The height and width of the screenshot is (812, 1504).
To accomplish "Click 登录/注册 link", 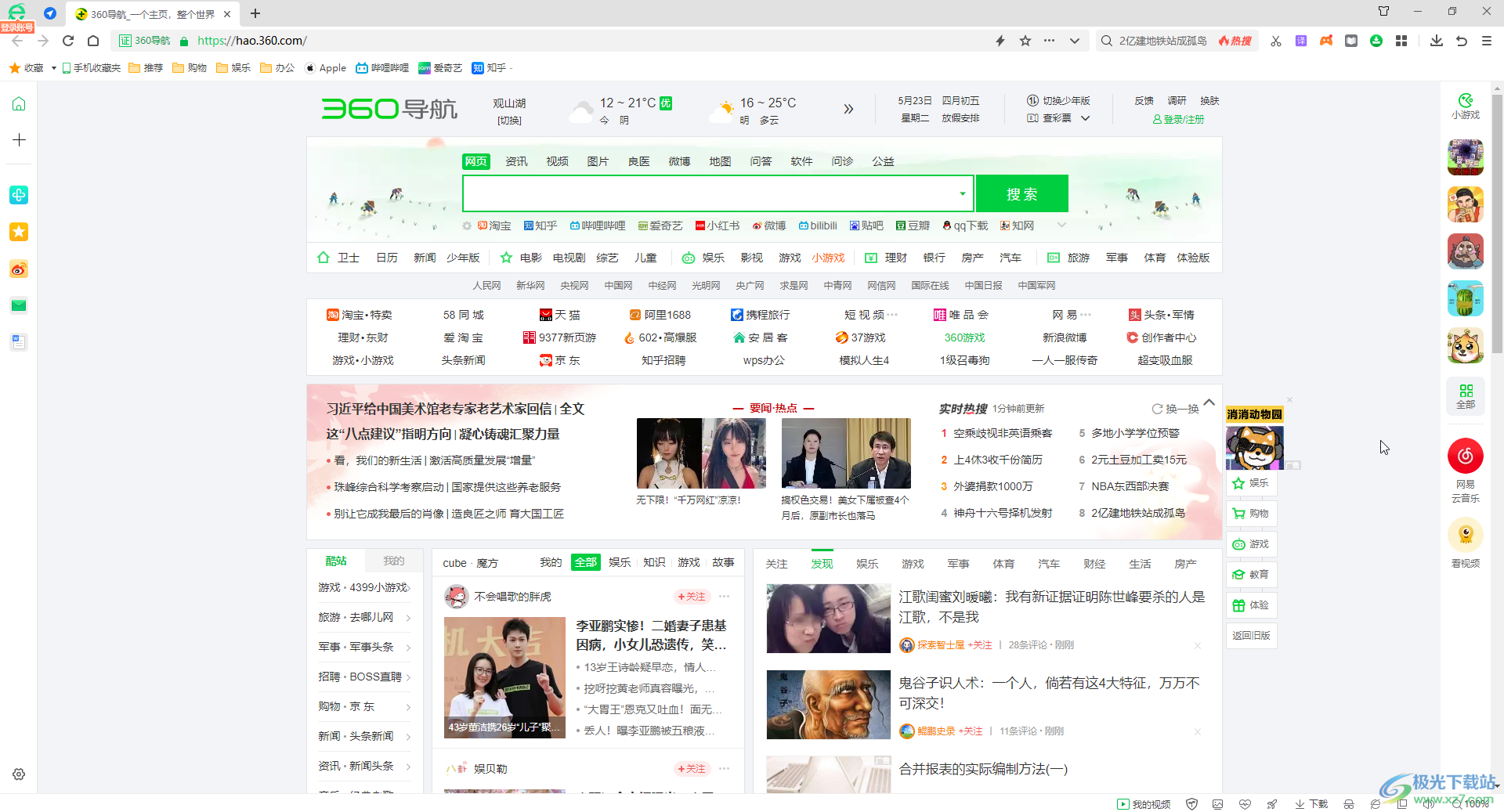I will point(1178,119).
